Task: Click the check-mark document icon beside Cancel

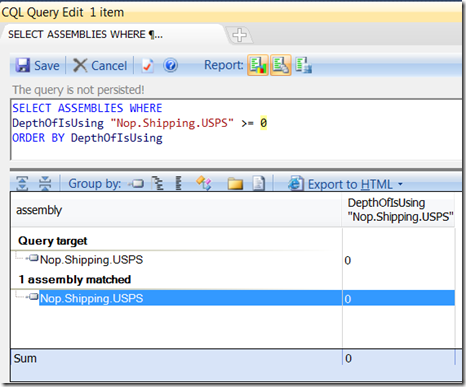Action: point(148,65)
